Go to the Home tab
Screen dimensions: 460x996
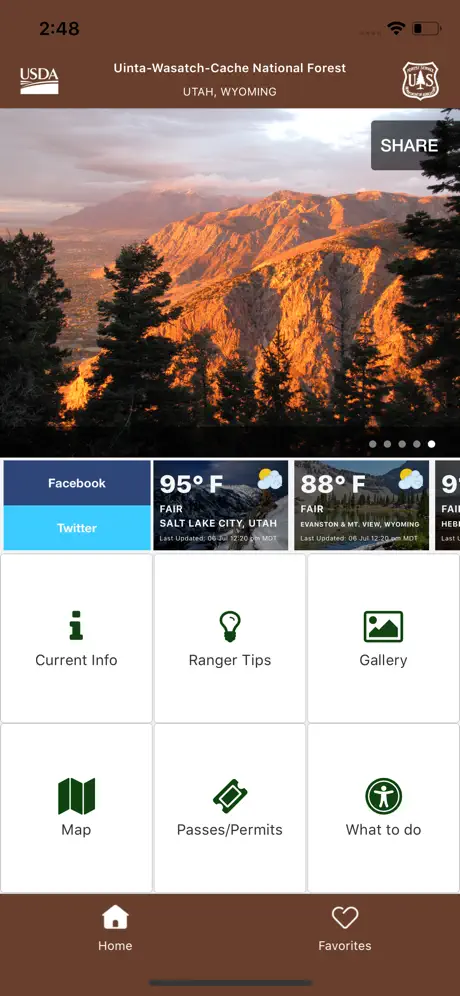(x=115, y=929)
